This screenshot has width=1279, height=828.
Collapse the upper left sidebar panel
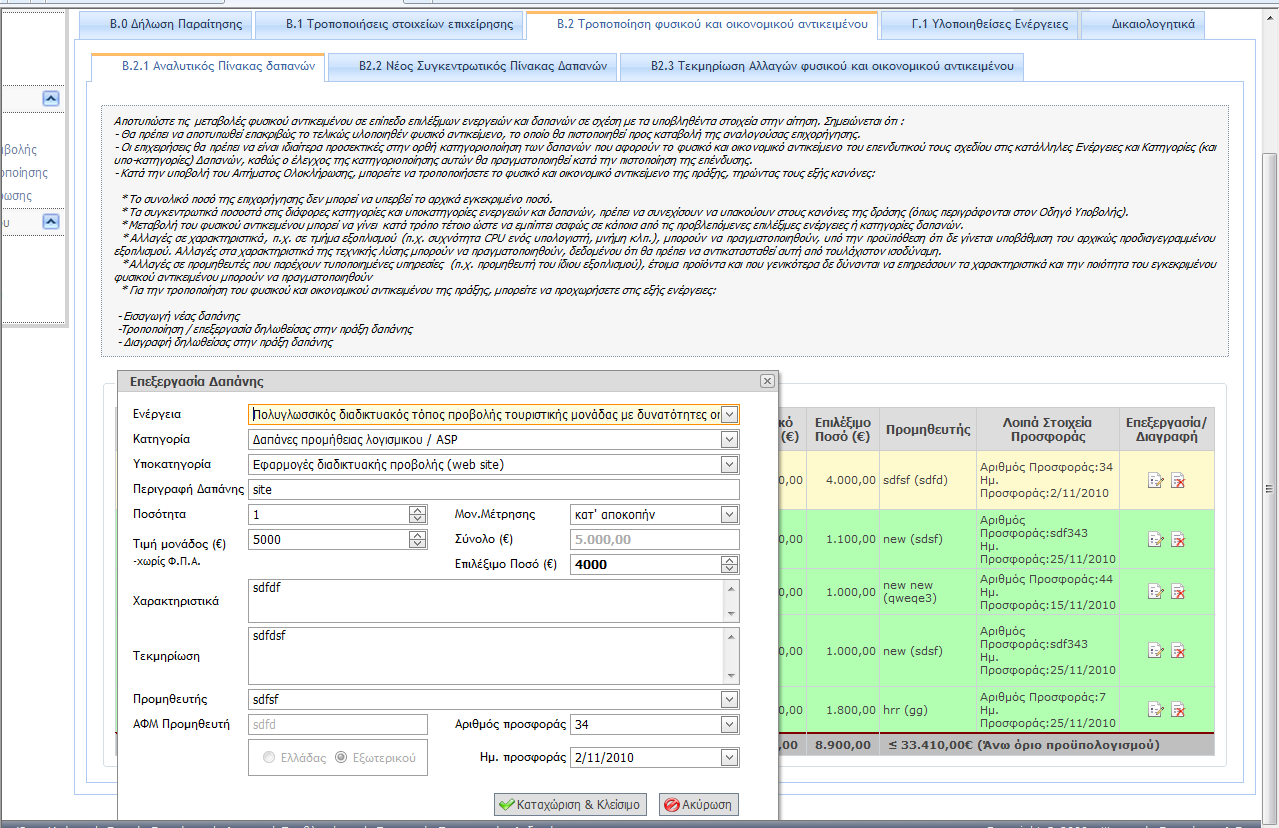point(52,99)
